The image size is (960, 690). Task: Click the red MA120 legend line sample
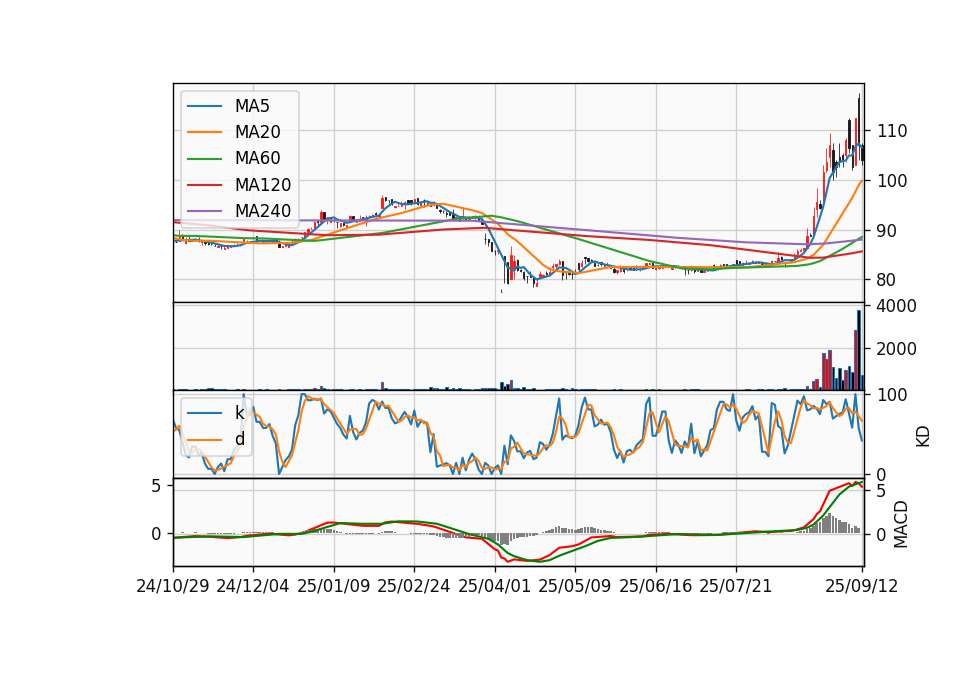coord(204,185)
